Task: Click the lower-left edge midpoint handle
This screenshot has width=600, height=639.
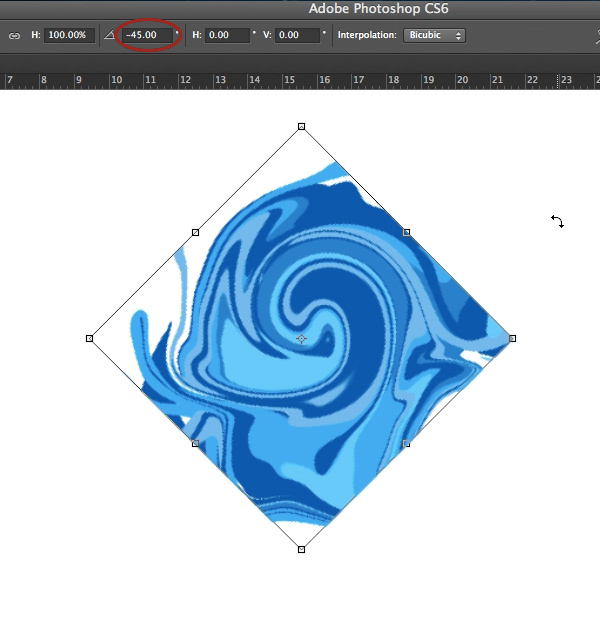Action: pos(195,443)
